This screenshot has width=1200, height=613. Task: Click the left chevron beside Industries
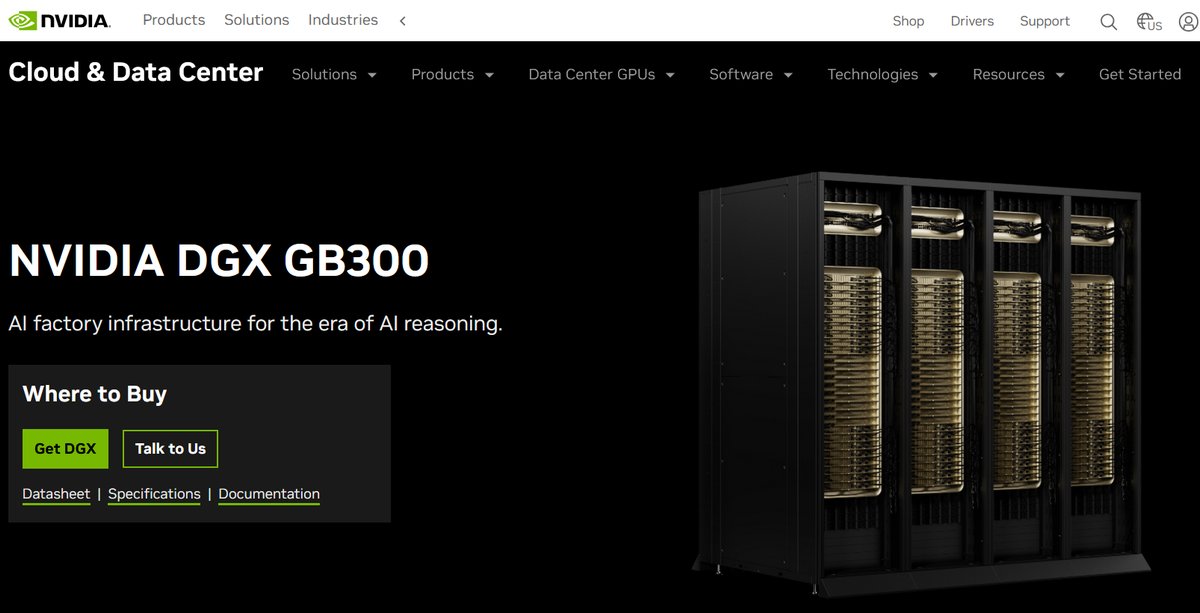402,21
